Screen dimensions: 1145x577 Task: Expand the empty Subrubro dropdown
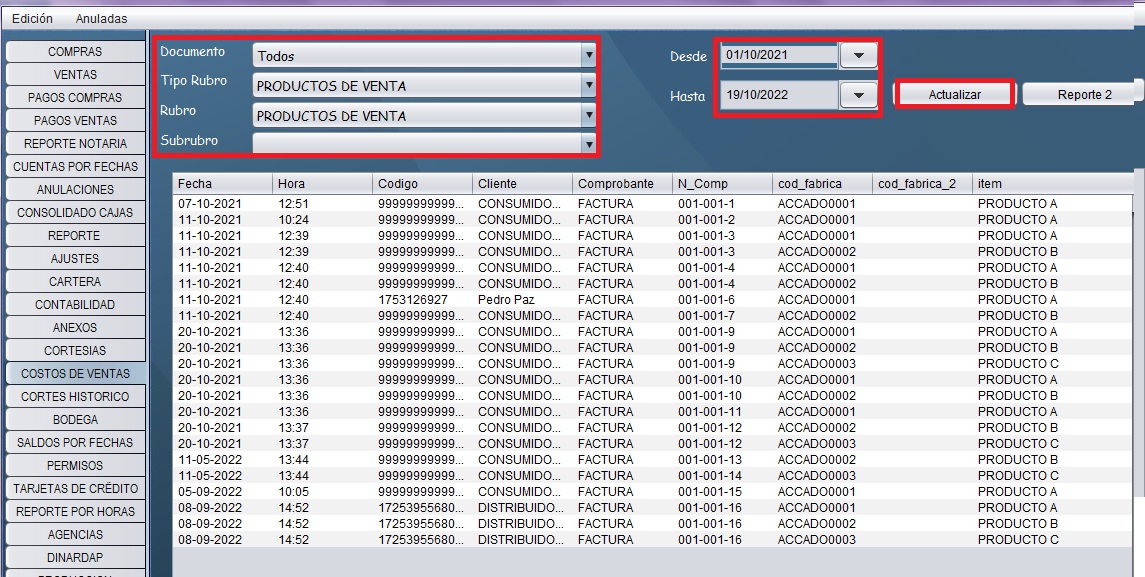point(589,144)
